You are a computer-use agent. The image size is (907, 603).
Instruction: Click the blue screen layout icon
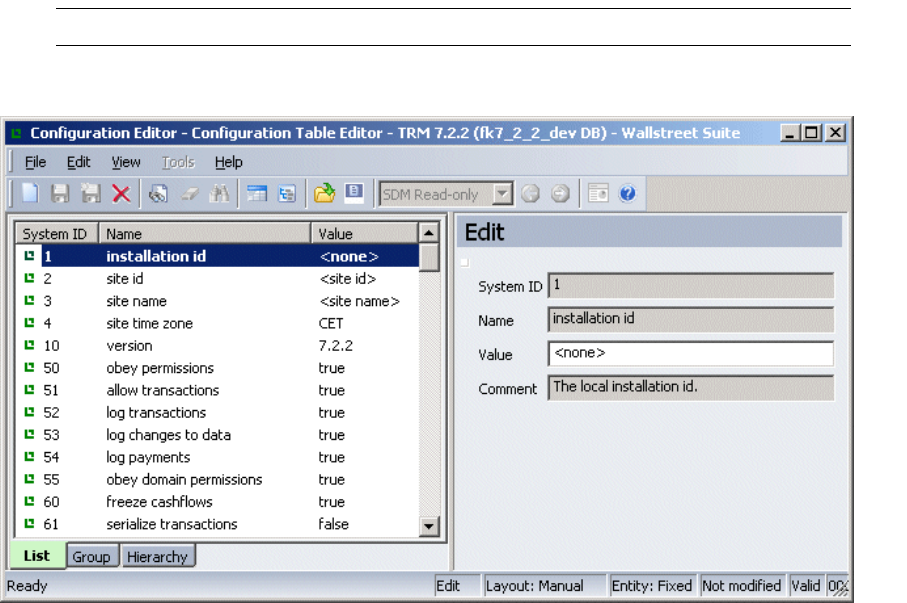[354, 192]
